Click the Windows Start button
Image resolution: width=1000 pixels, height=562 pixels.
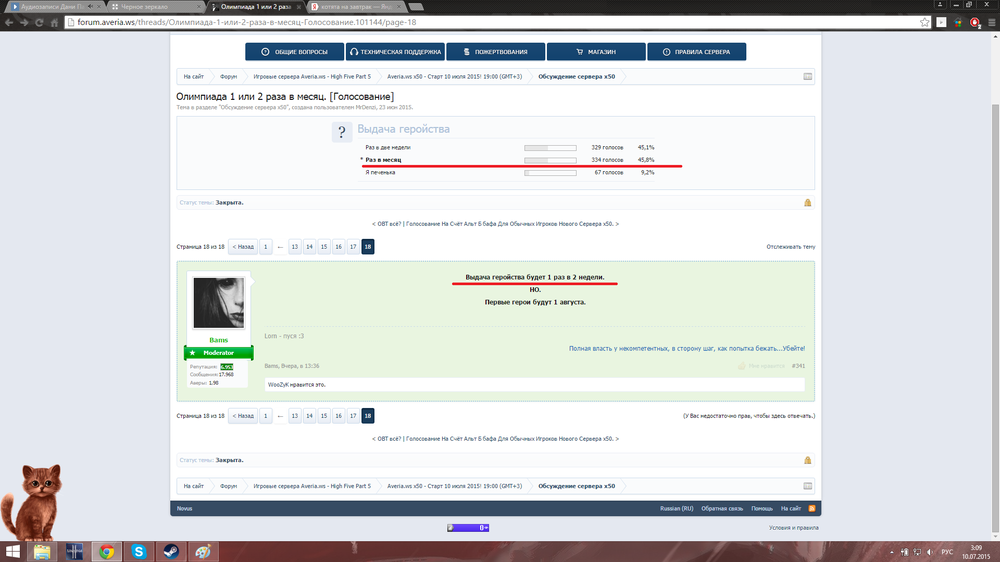click(x=13, y=551)
